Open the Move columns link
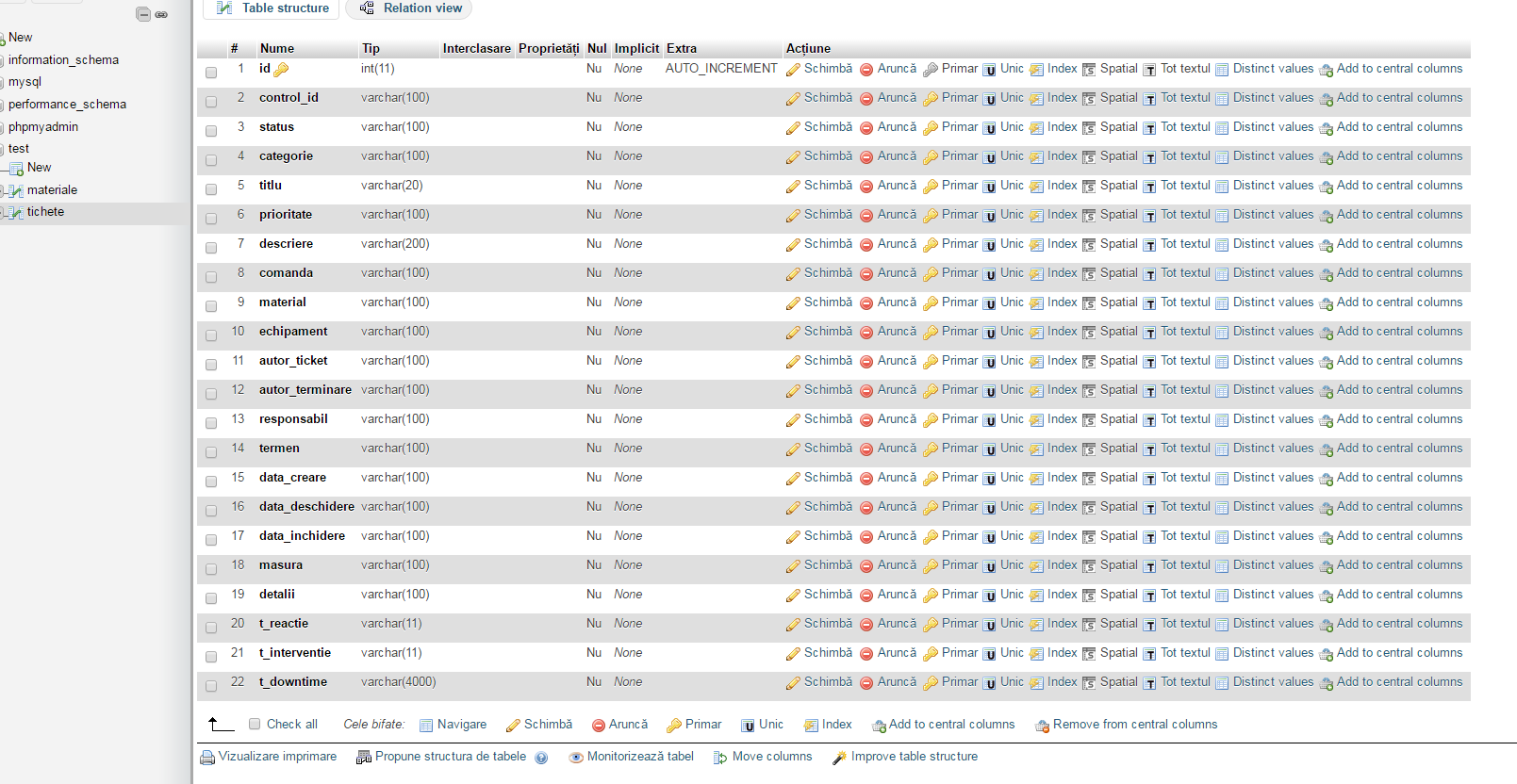Image resolution: width=1517 pixels, height=784 pixels. pos(771,757)
